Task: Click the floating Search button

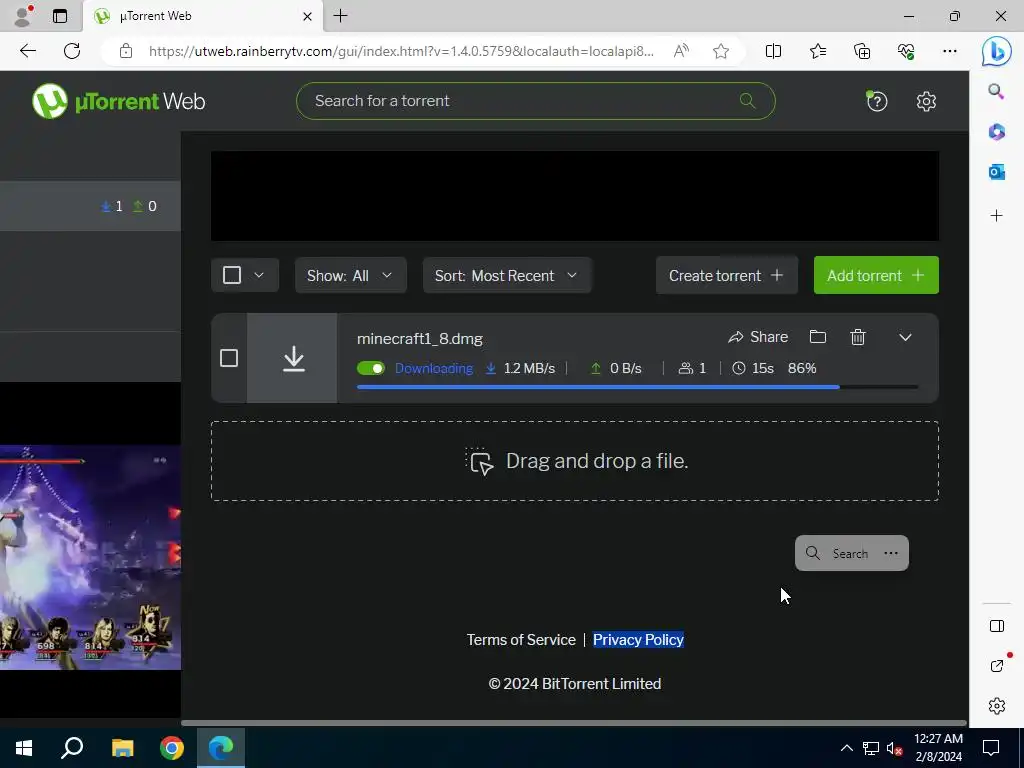Action: (x=837, y=553)
